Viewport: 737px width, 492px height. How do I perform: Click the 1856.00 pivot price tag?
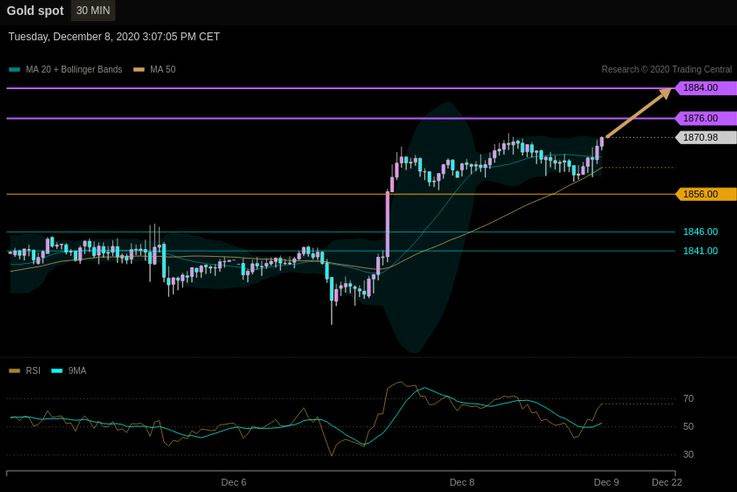tap(706, 194)
